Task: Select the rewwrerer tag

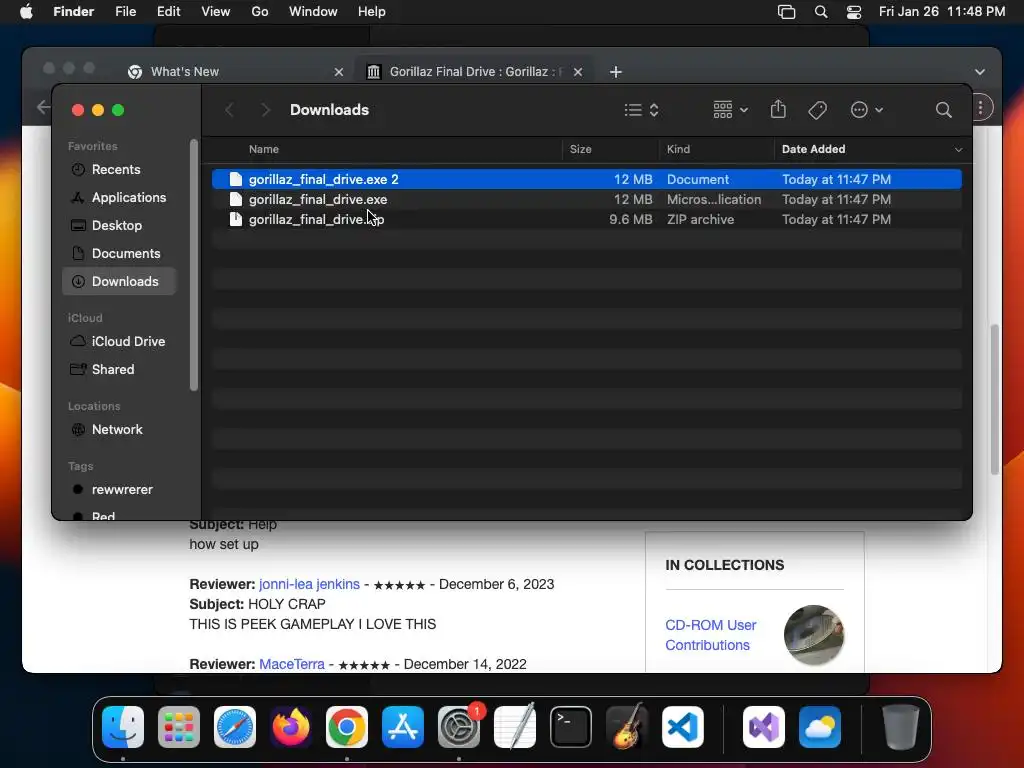Action: click(x=120, y=490)
